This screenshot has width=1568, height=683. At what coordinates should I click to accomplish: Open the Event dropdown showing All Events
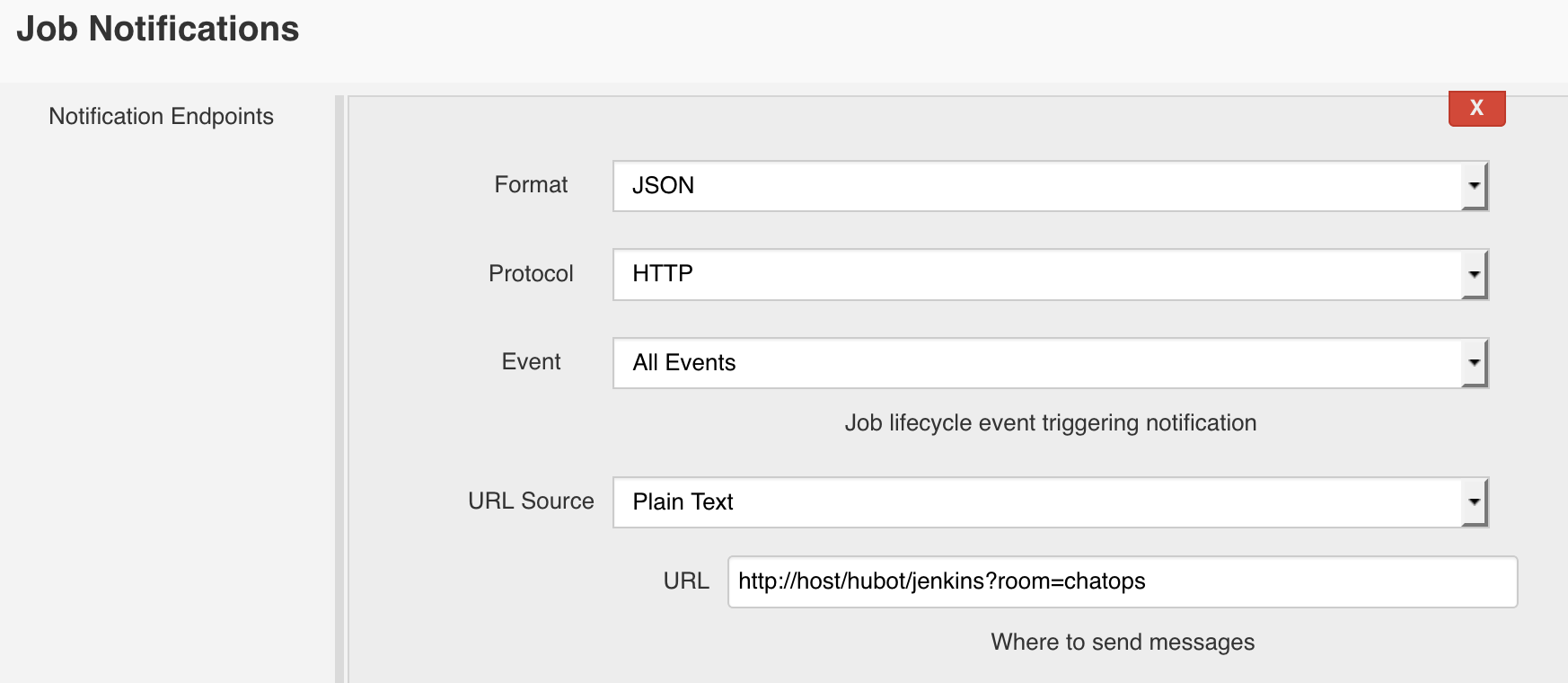(1051, 363)
